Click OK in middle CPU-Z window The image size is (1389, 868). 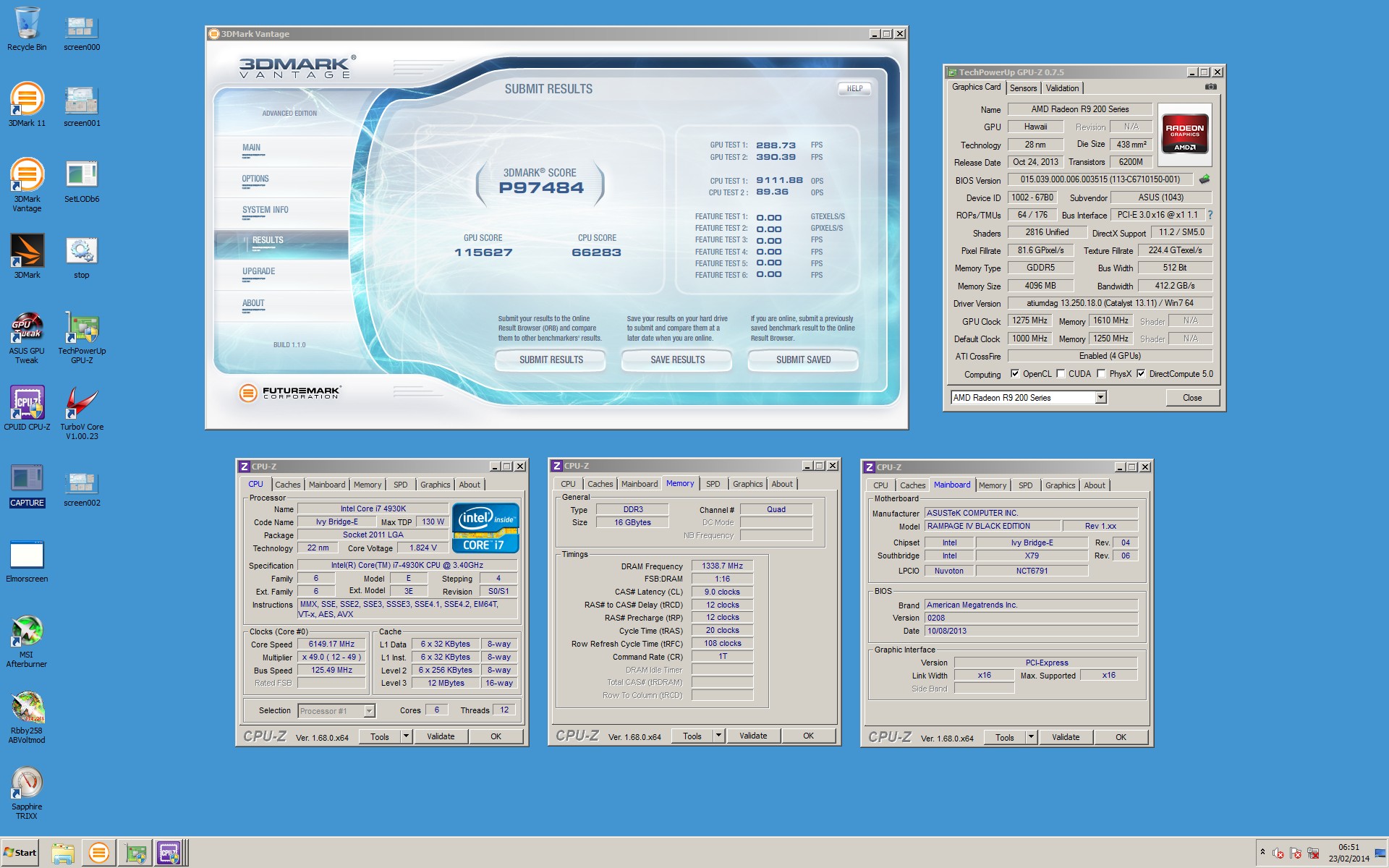pos(808,736)
